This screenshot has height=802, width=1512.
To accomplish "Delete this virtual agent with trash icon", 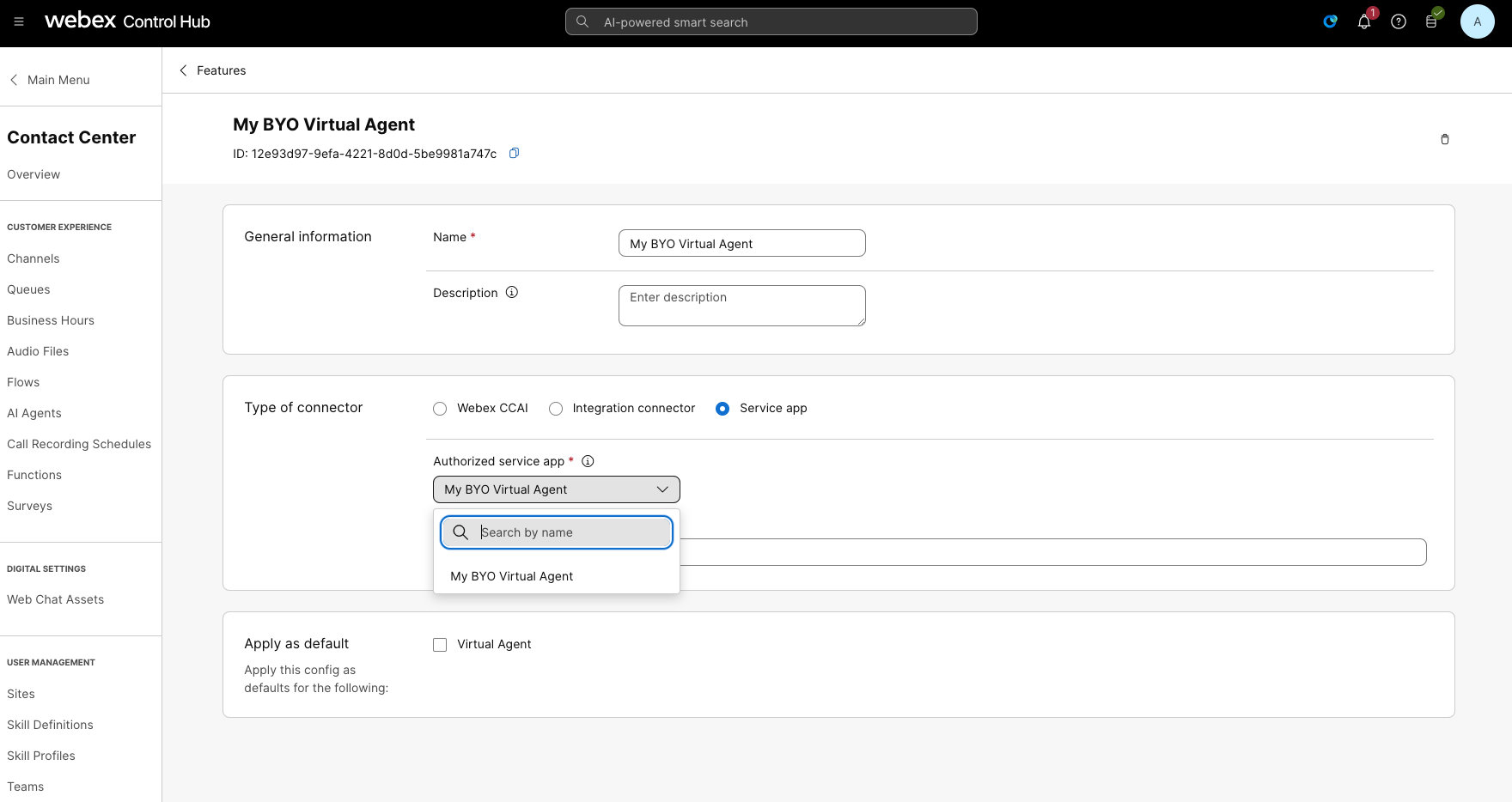I will (x=1445, y=139).
